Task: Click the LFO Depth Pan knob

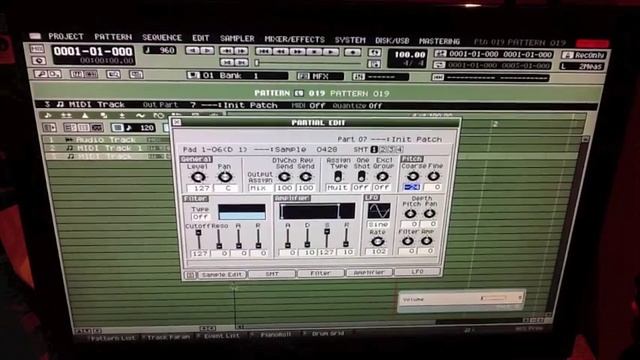Action: click(429, 213)
